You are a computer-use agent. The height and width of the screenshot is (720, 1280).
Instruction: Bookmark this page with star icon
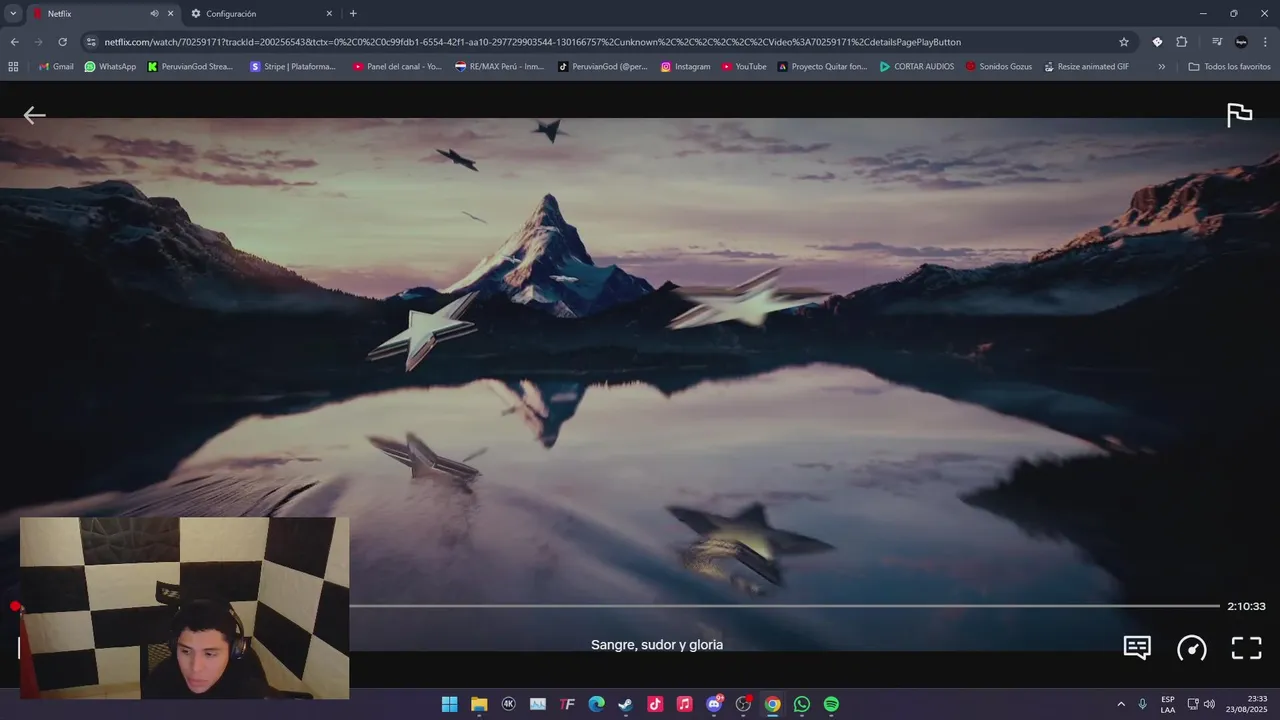coord(1124,42)
